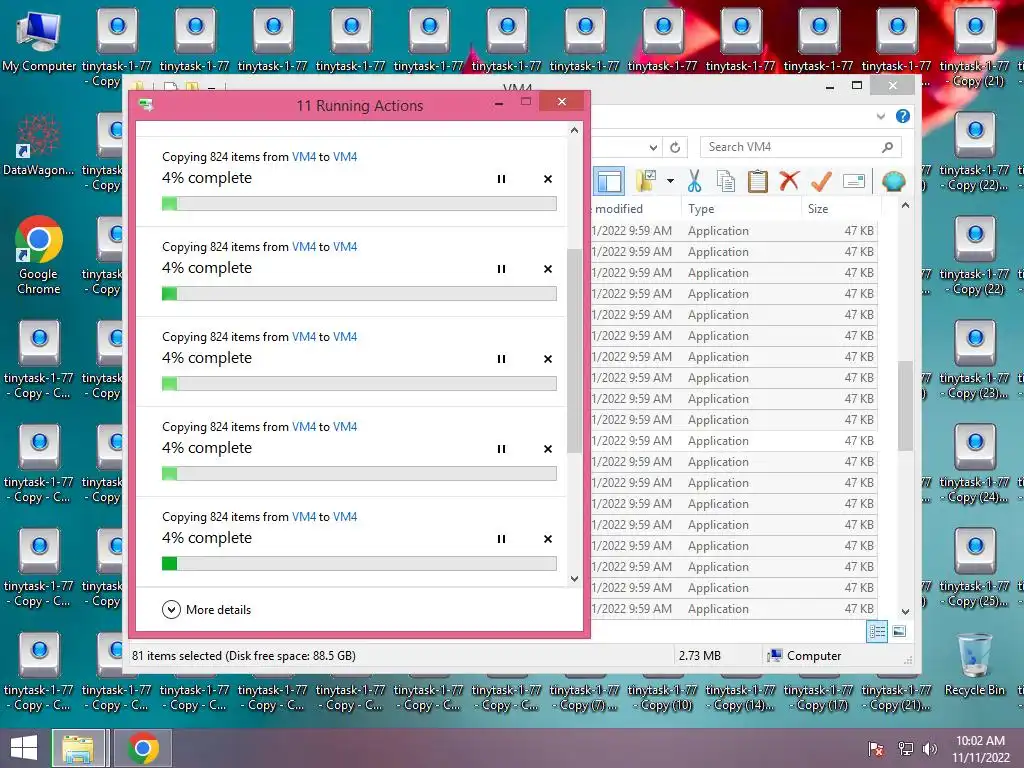The image size is (1024, 768).
Task: Click the red X Delete icon
Action: (x=789, y=181)
